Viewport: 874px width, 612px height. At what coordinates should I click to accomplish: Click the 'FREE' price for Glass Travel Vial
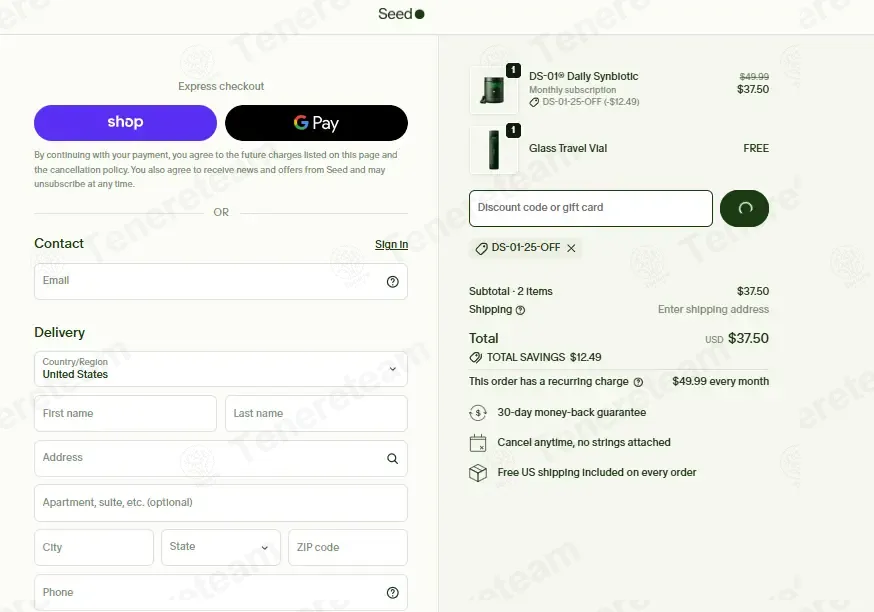[756, 149]
